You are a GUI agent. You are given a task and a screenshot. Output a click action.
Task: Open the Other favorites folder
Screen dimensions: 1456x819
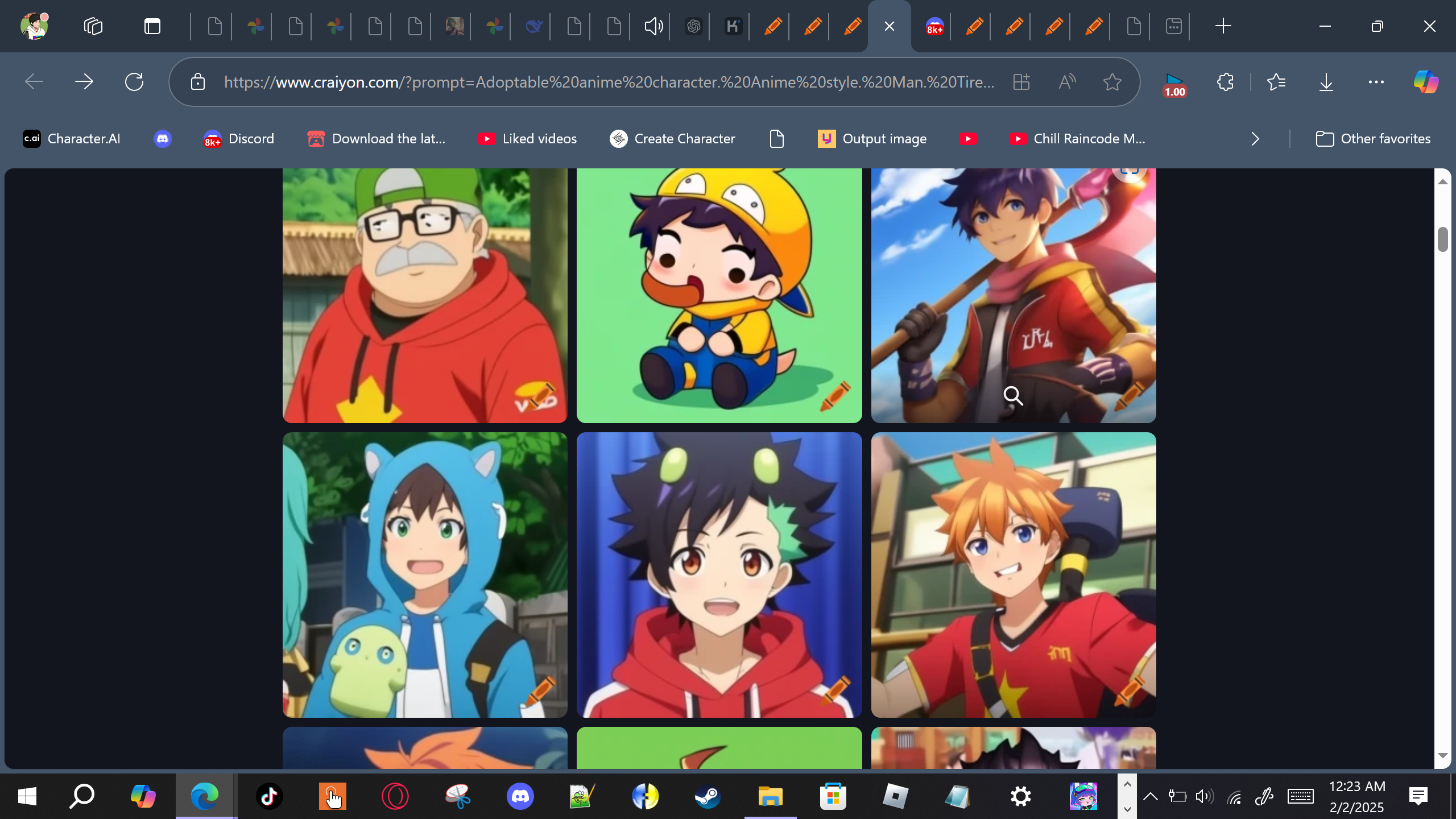coord(1373,139)
